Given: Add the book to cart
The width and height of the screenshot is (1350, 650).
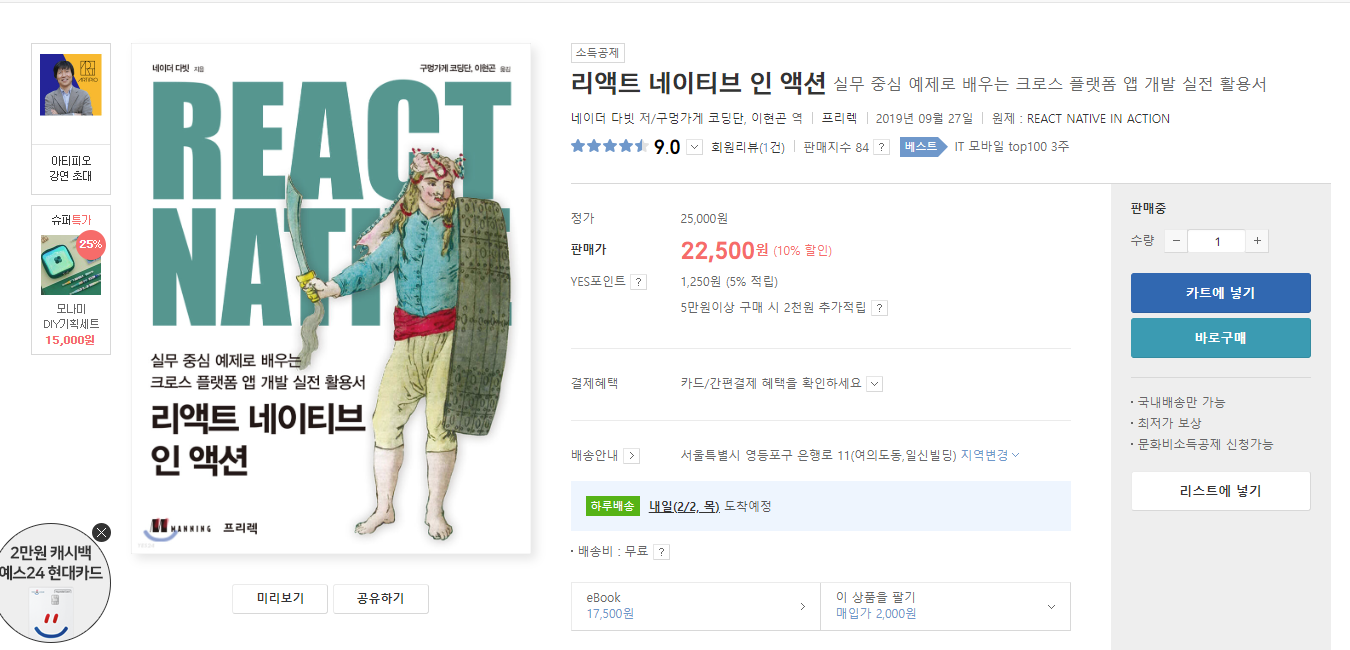Looking at the screenshot, I should click(1220, 293).
